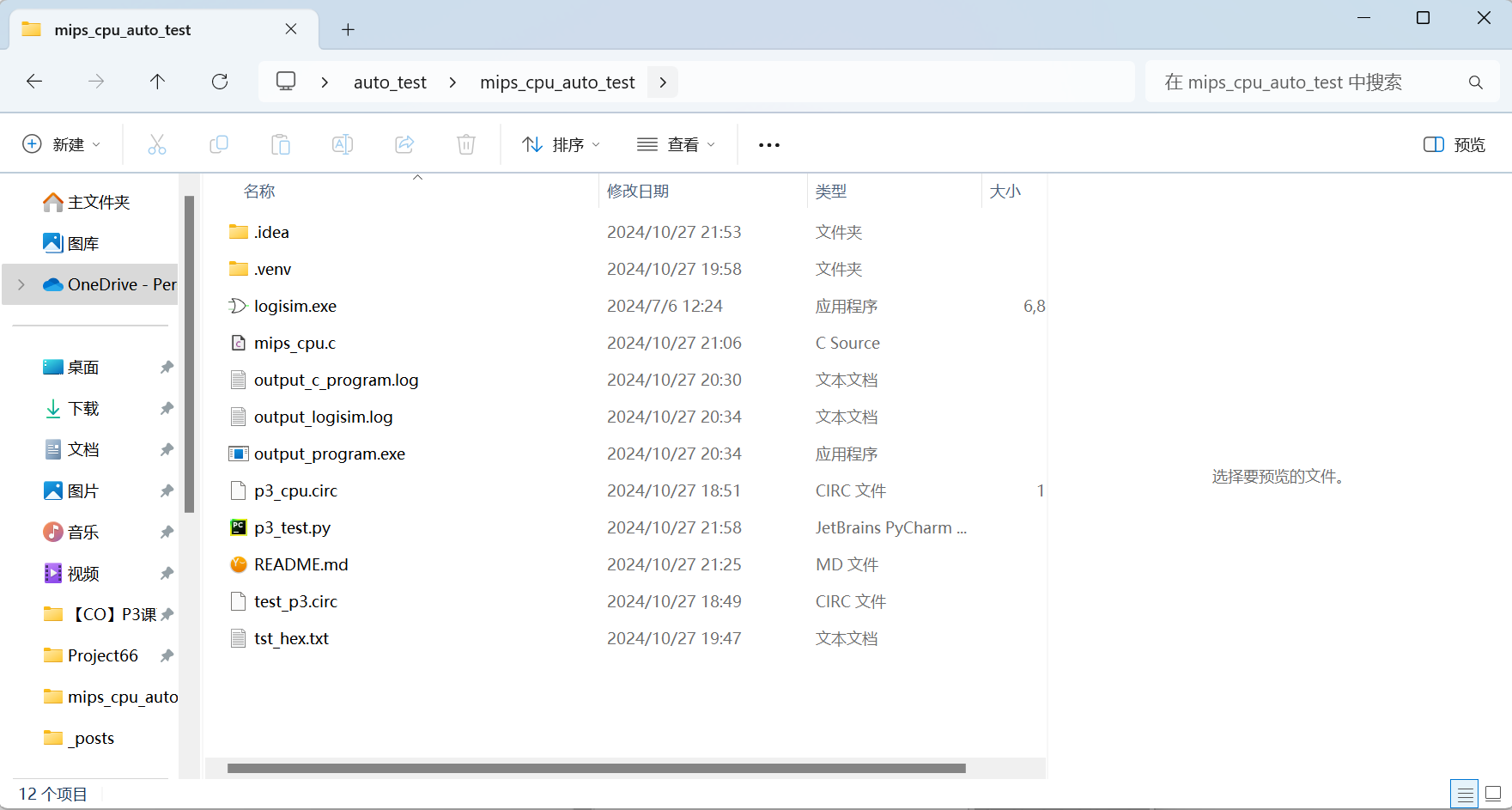Click the 新建 New button

pyautogui.click(x=61, y=143)
